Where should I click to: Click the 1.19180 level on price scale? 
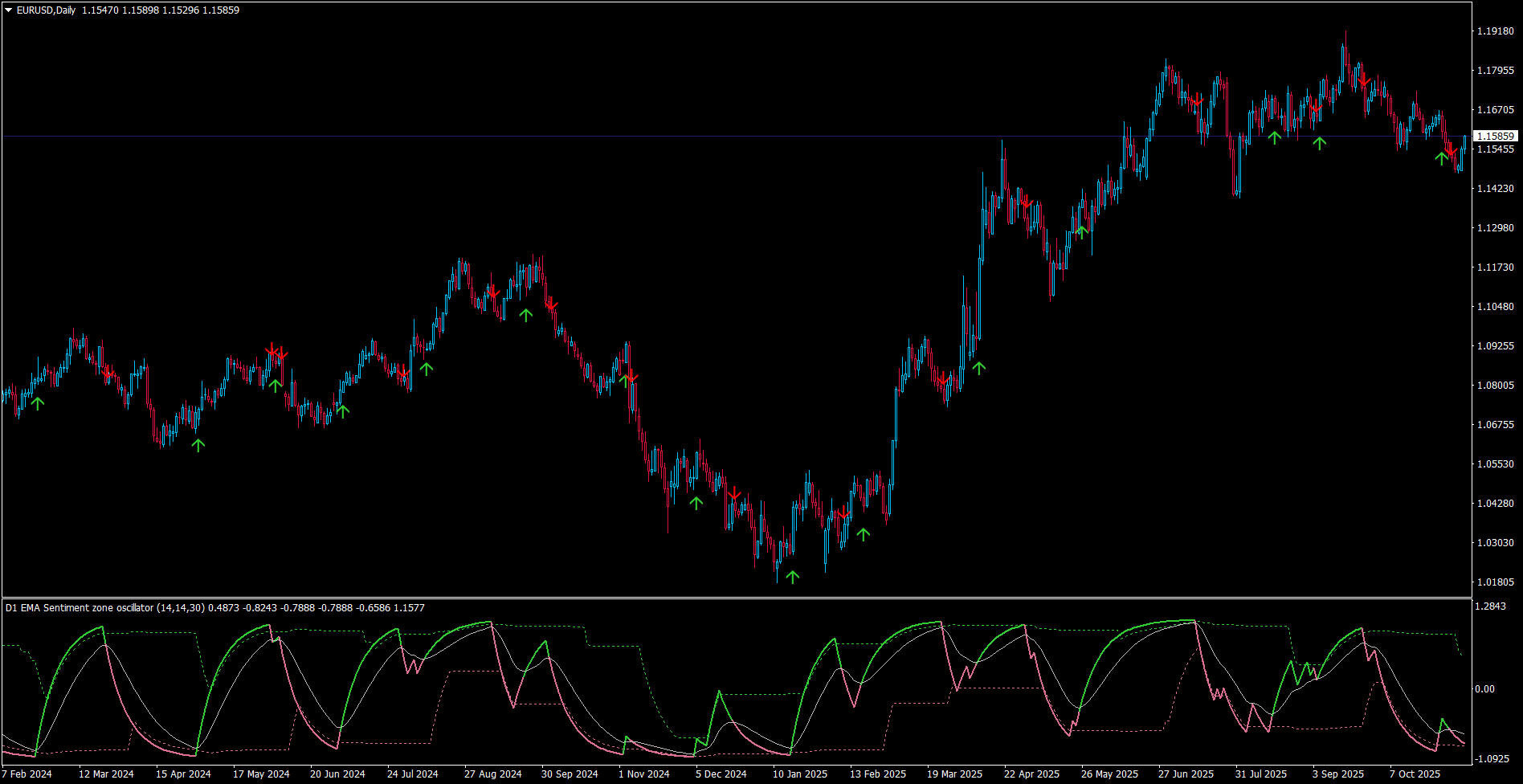[1496, 31]
